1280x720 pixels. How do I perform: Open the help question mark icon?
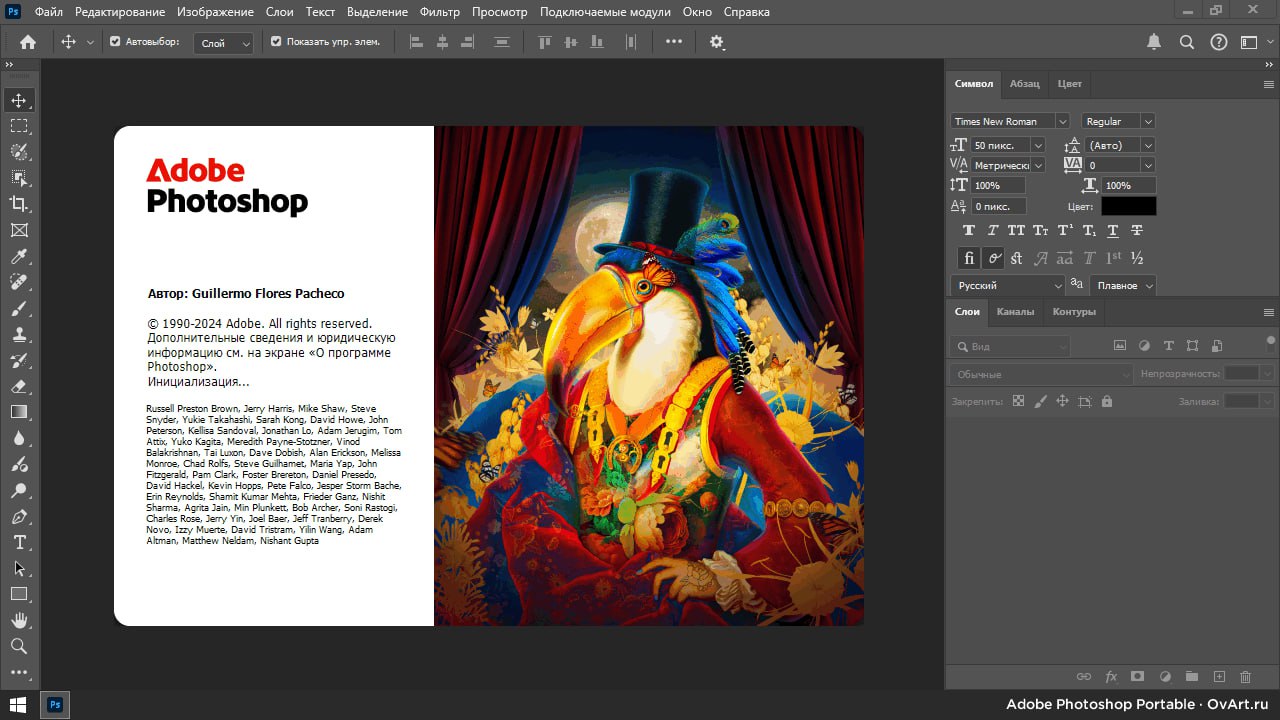click(x=1218, y=42)
